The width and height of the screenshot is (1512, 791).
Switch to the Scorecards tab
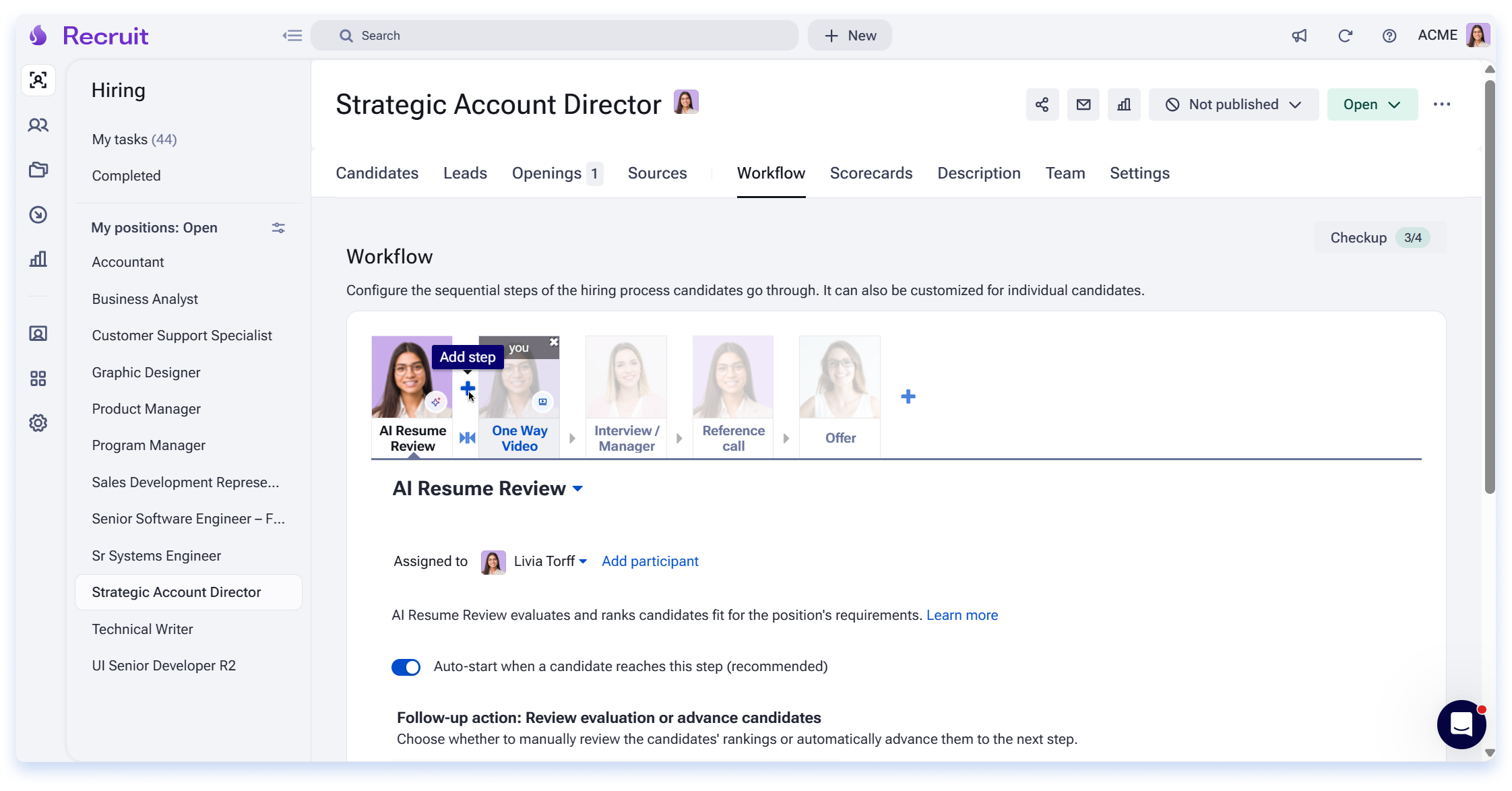pyautogui.click(x=871, y=173)
